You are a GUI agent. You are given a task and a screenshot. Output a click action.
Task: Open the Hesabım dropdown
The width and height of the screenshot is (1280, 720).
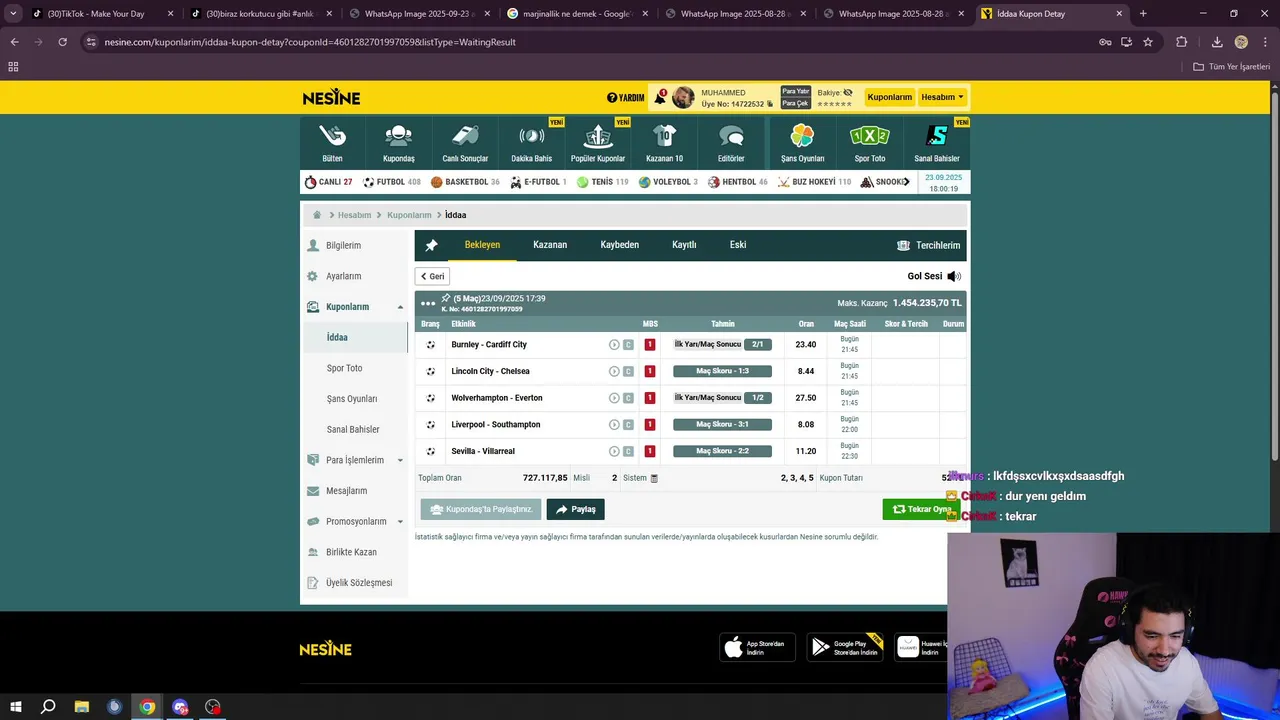pos(942,97)
